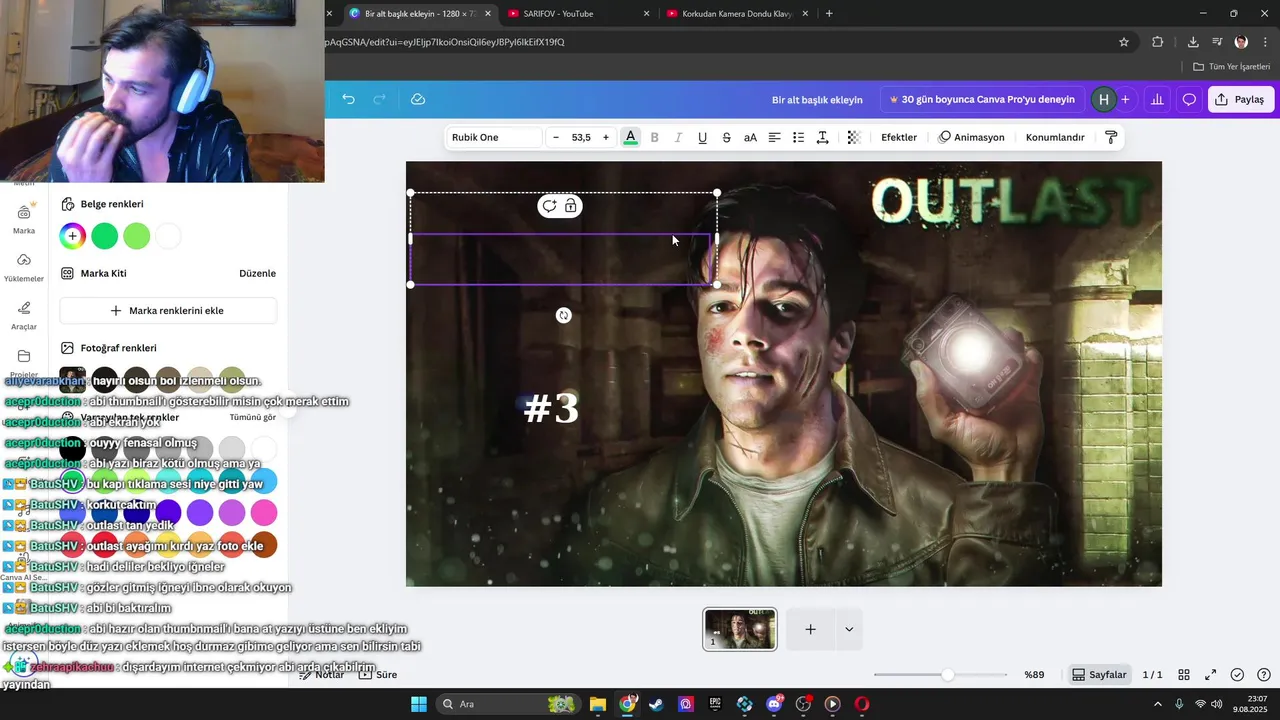
Task: Select the #3 text on canvas
Action: [551, 408]
